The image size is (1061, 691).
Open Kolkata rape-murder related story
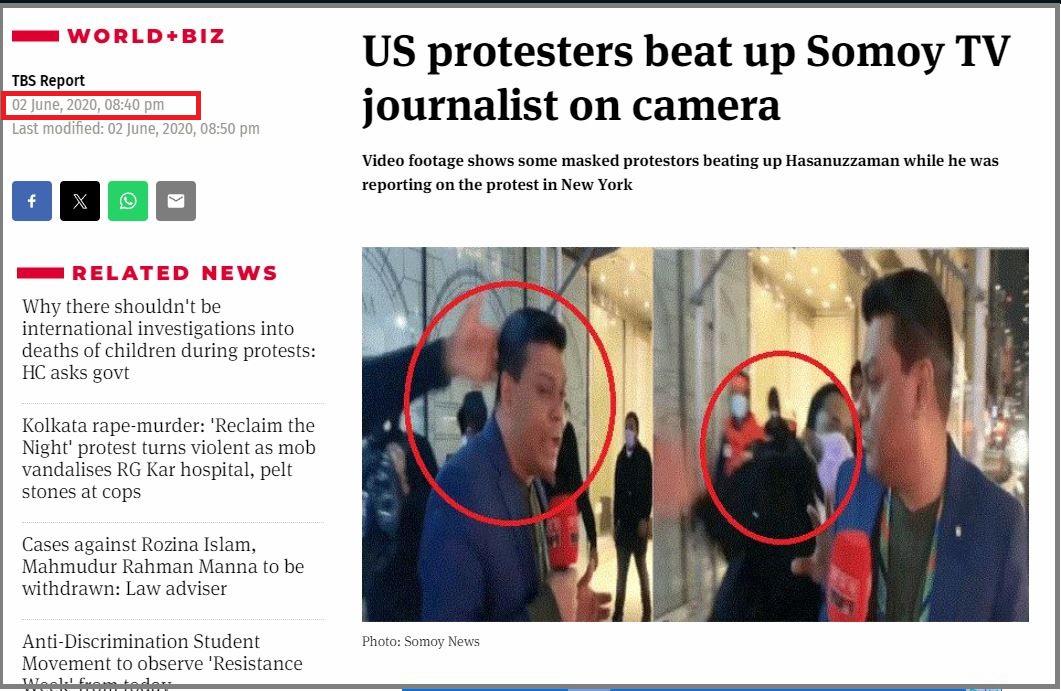[169, 459]
